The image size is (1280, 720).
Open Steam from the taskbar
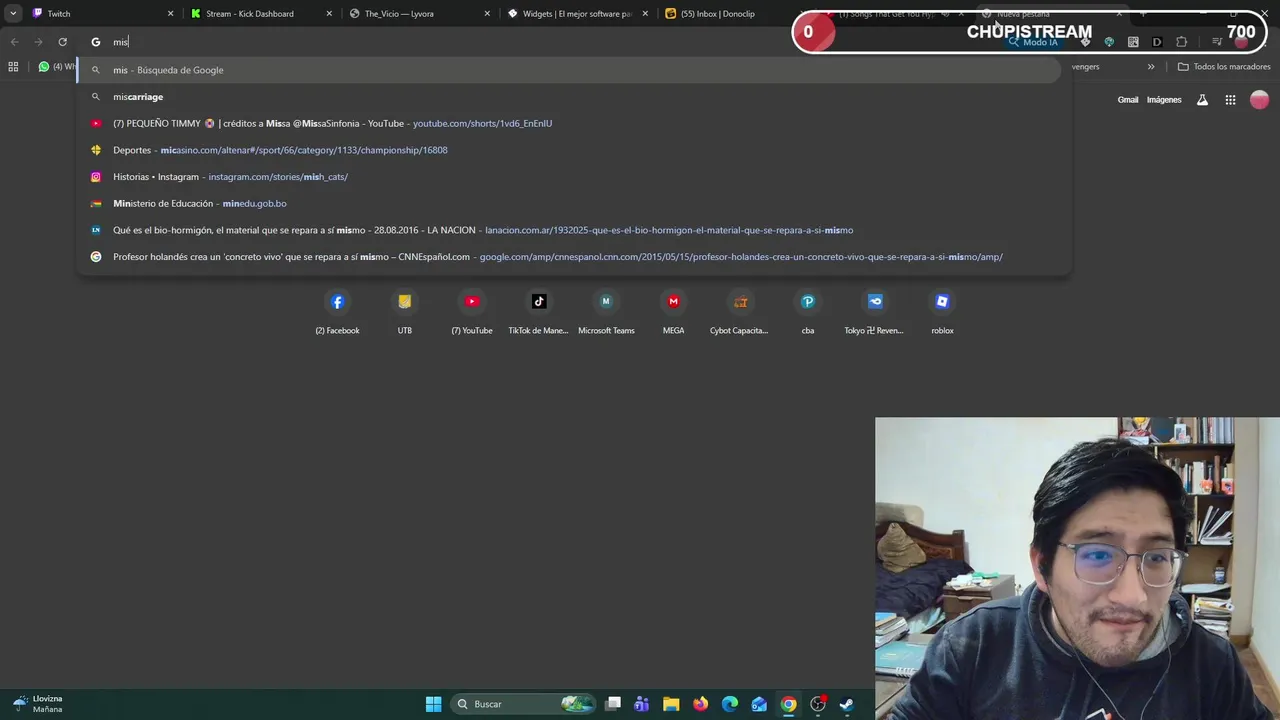tap(847, 704)
